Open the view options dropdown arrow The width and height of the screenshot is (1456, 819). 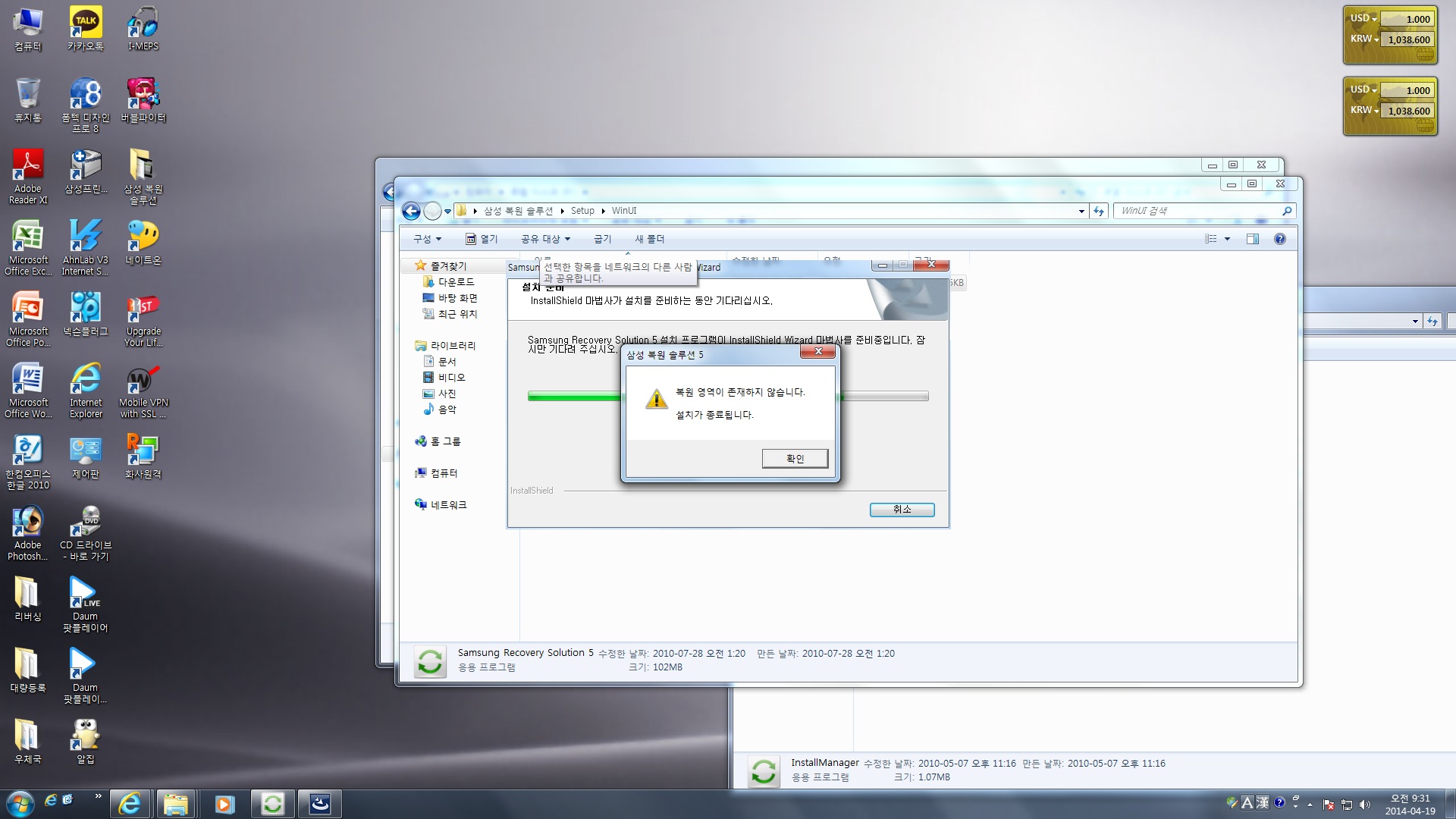click(x=1227, y=239)
